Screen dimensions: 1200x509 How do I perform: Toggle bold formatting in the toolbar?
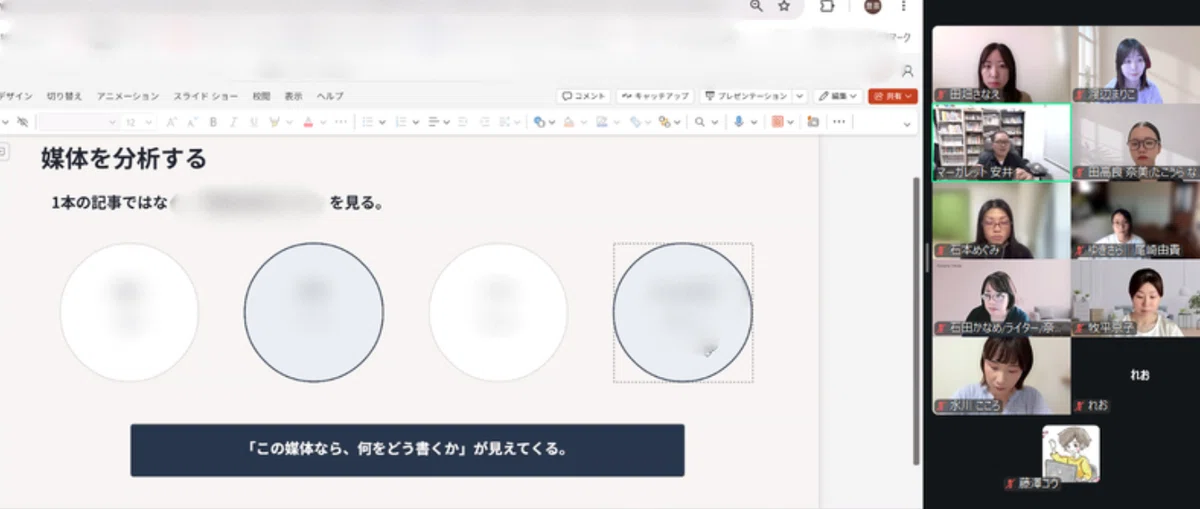213,122
